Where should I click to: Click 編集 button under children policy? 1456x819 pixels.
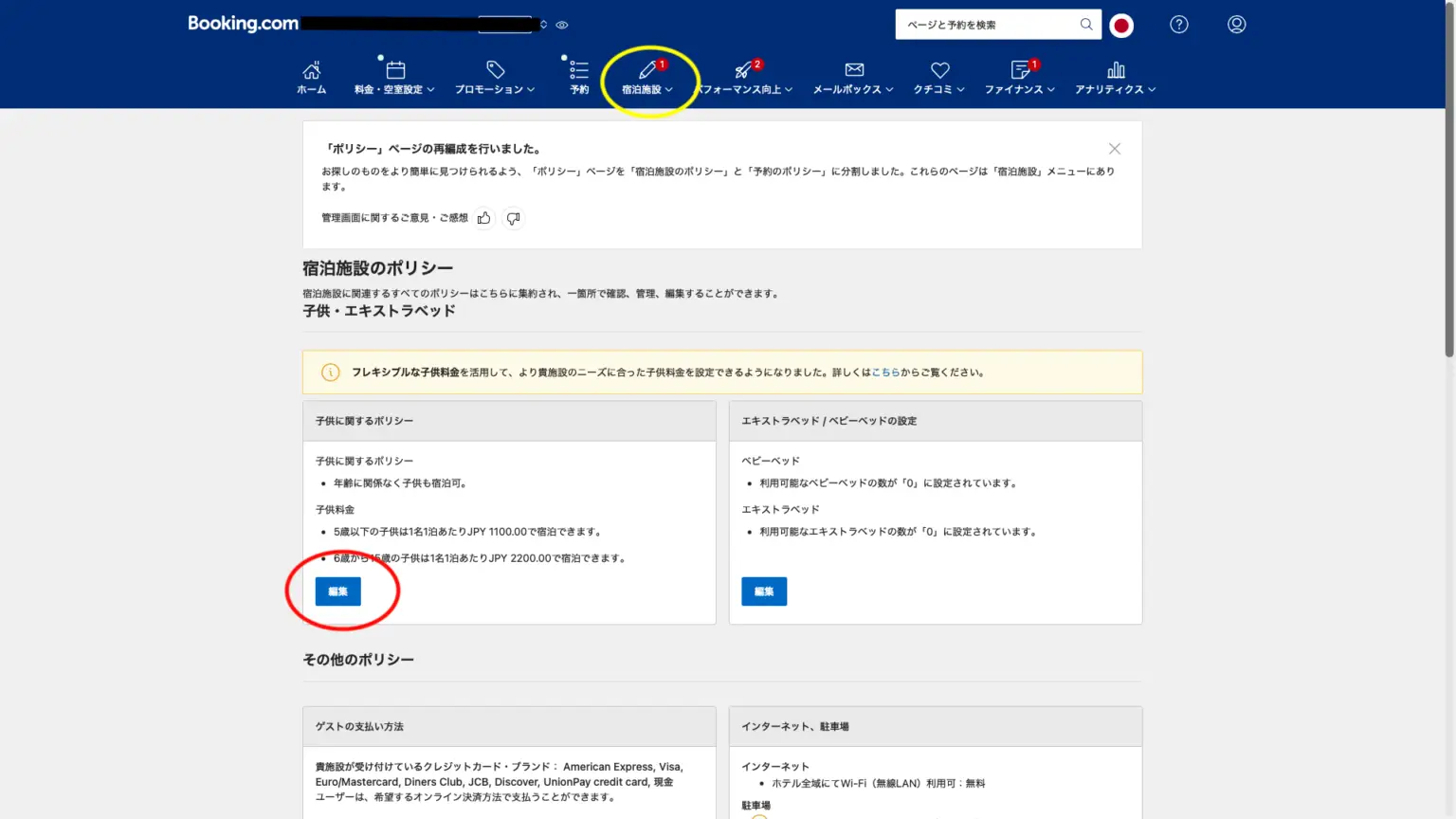337,591
